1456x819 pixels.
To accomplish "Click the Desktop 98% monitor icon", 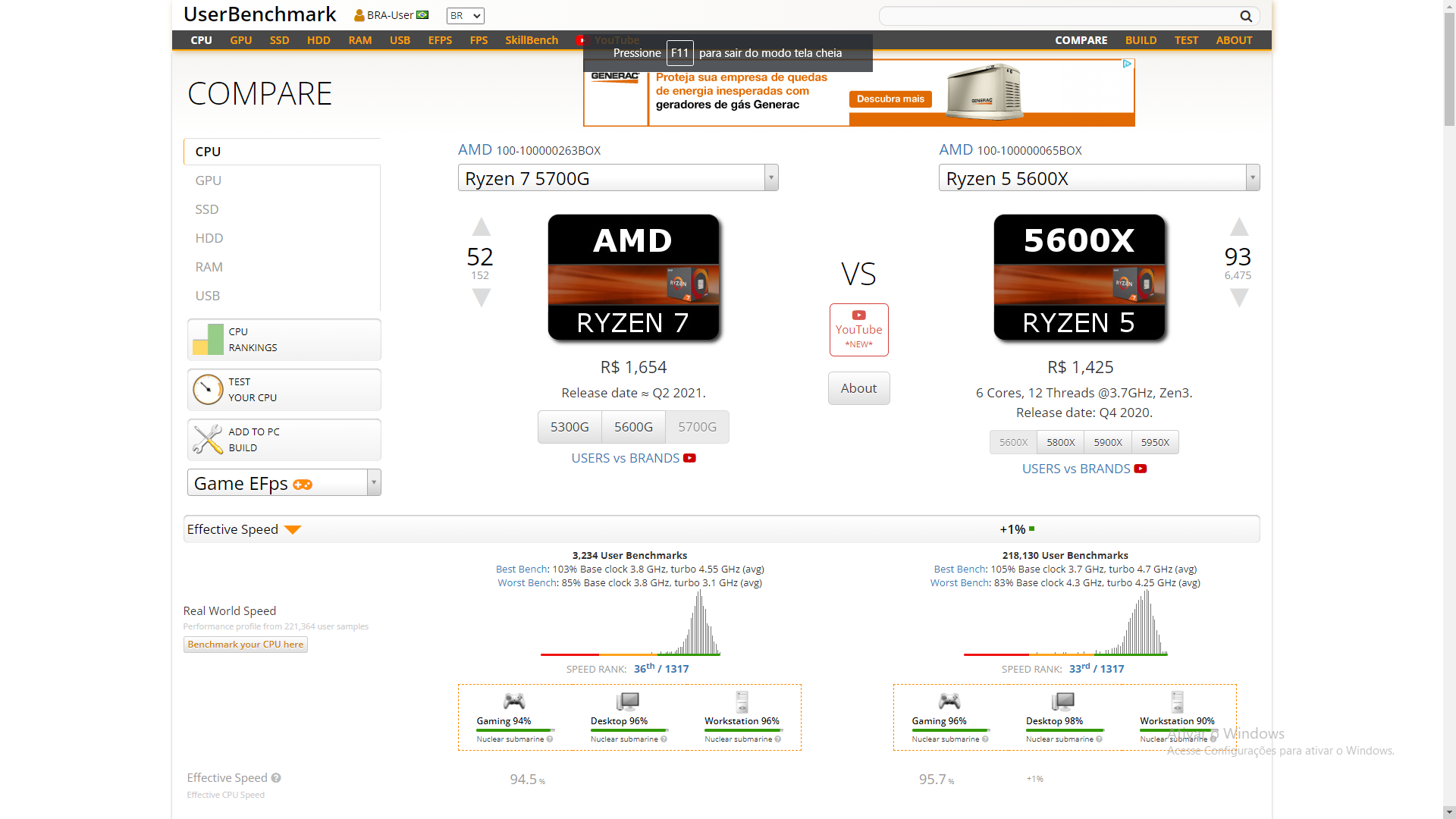I will (x=1063, y=701).
